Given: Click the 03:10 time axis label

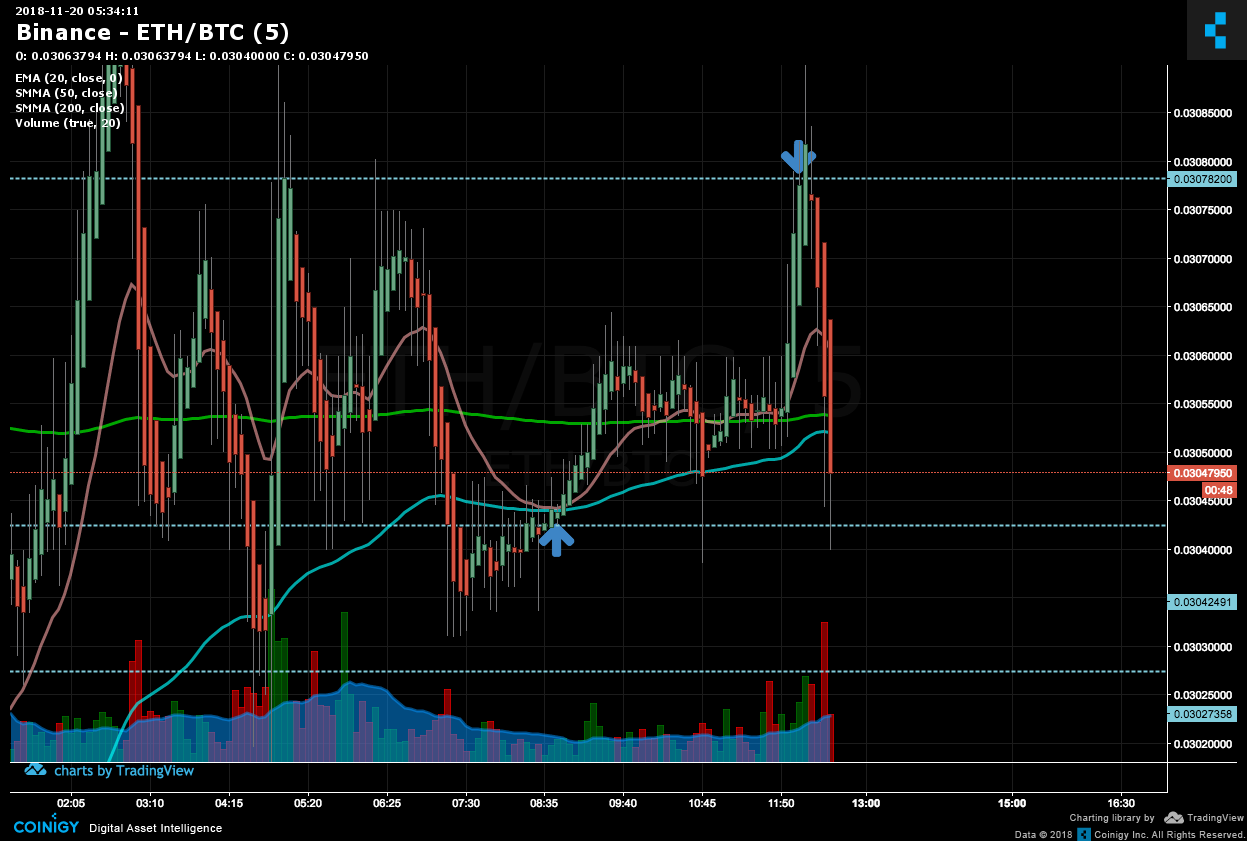Looking at the screenshot, I should (x=150, y=803).
